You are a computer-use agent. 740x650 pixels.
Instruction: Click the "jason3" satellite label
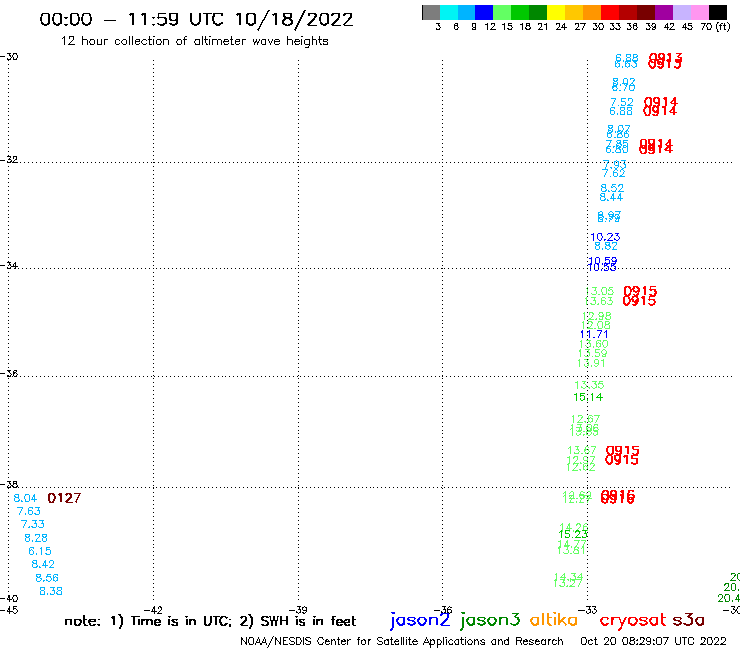click(x=490, y=620)
